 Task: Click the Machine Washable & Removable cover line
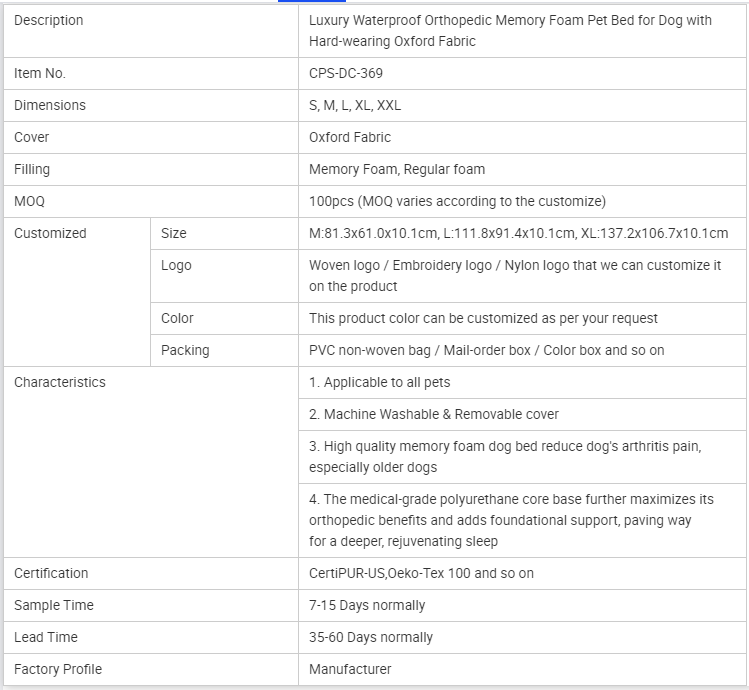click(434, 414)
